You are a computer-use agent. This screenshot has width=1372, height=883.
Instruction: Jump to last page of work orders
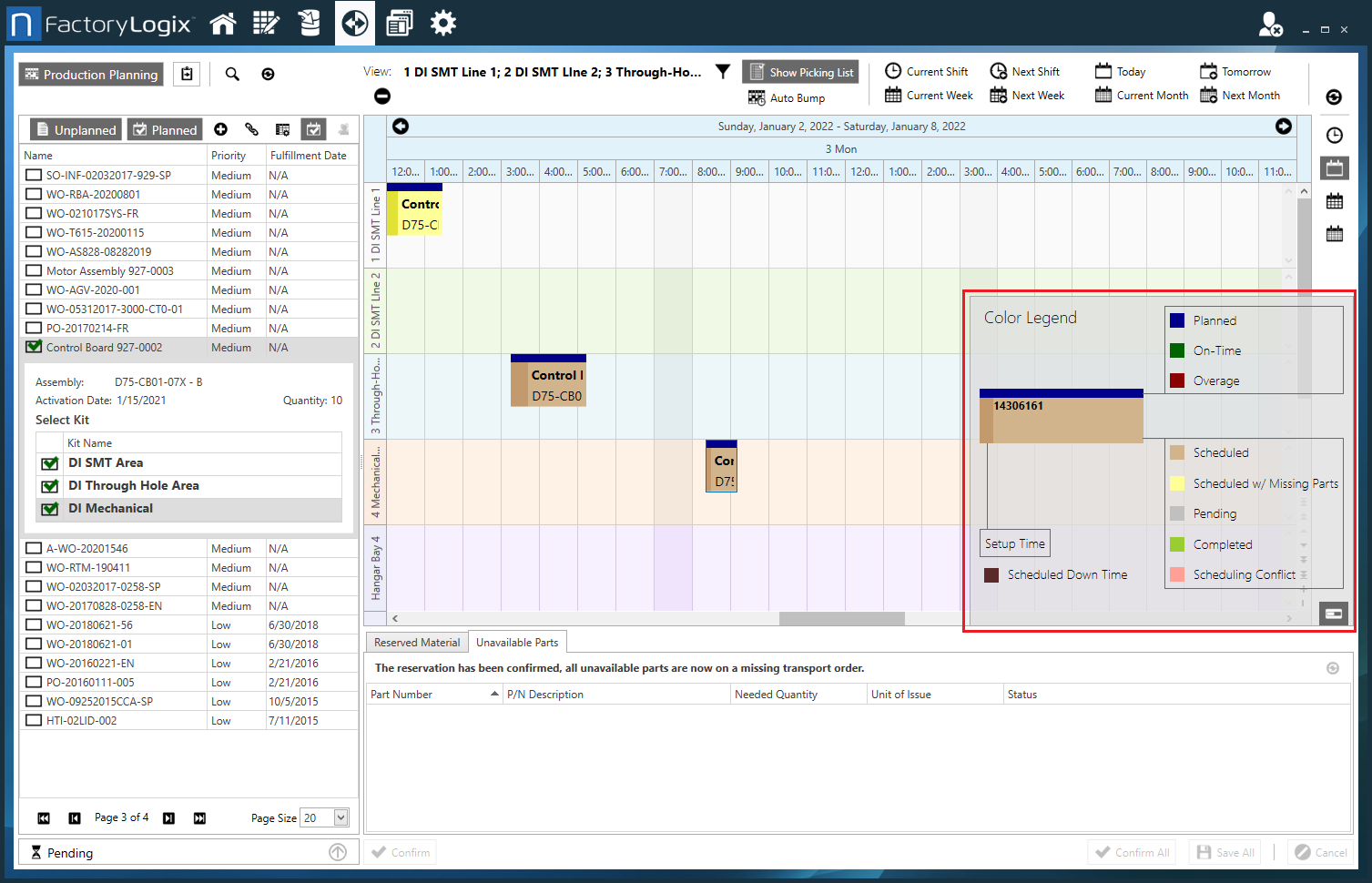[x=199, y=818]
